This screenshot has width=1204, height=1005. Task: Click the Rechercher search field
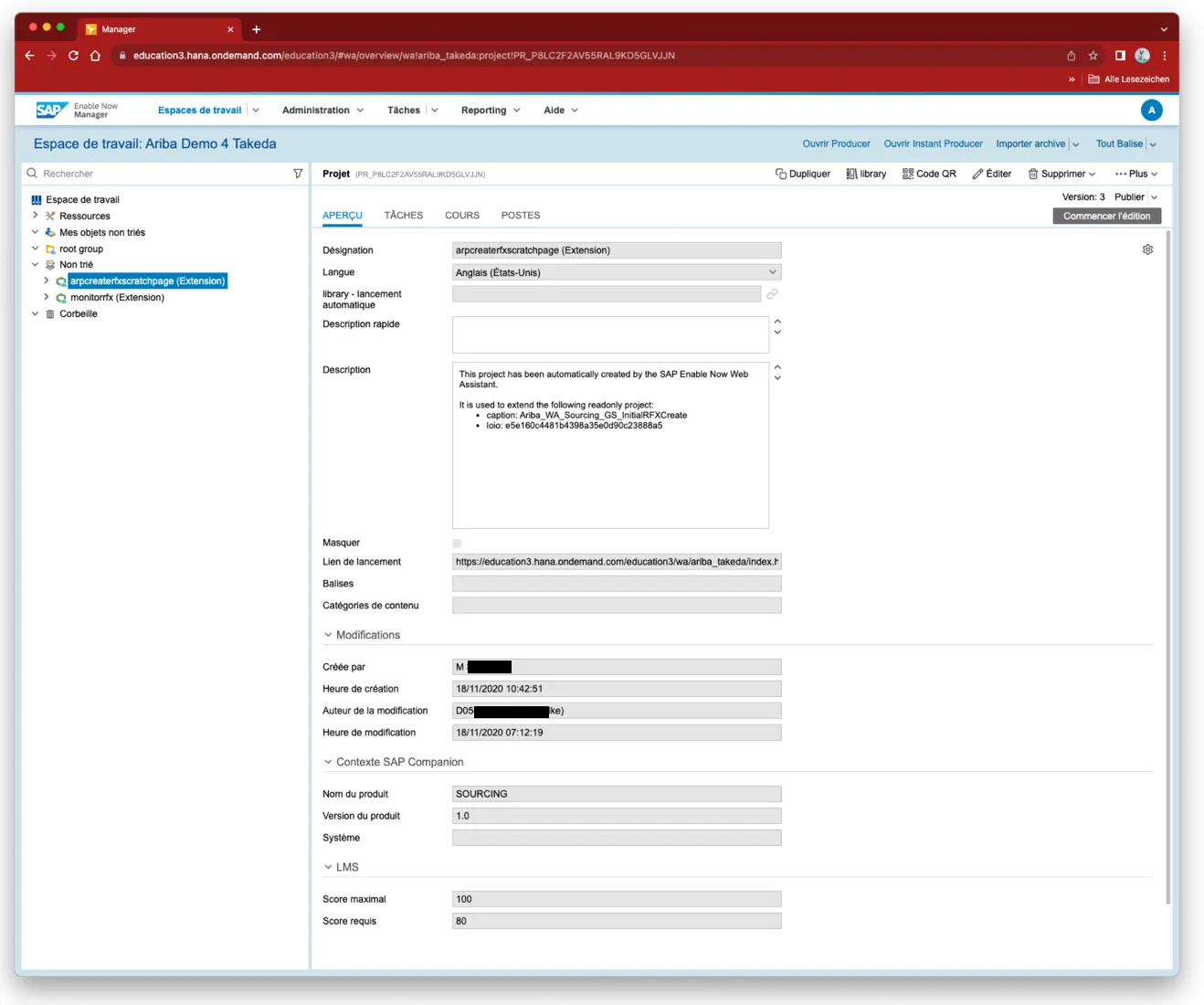click(164, 174)
